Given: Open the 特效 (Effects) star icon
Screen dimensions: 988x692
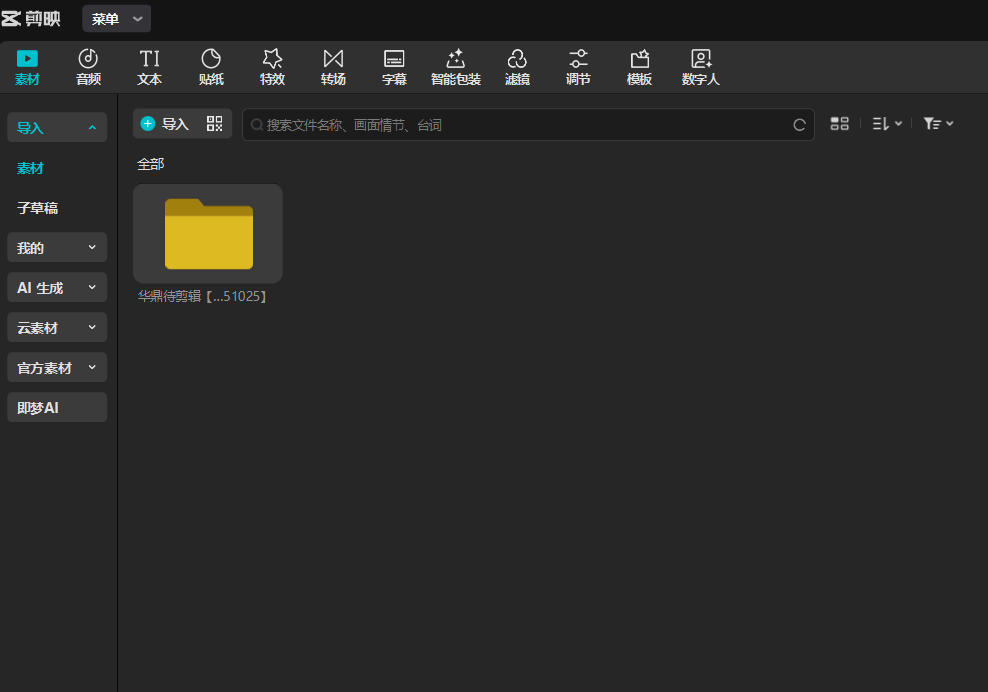Looking at the screenshot, I should (272, 60).
